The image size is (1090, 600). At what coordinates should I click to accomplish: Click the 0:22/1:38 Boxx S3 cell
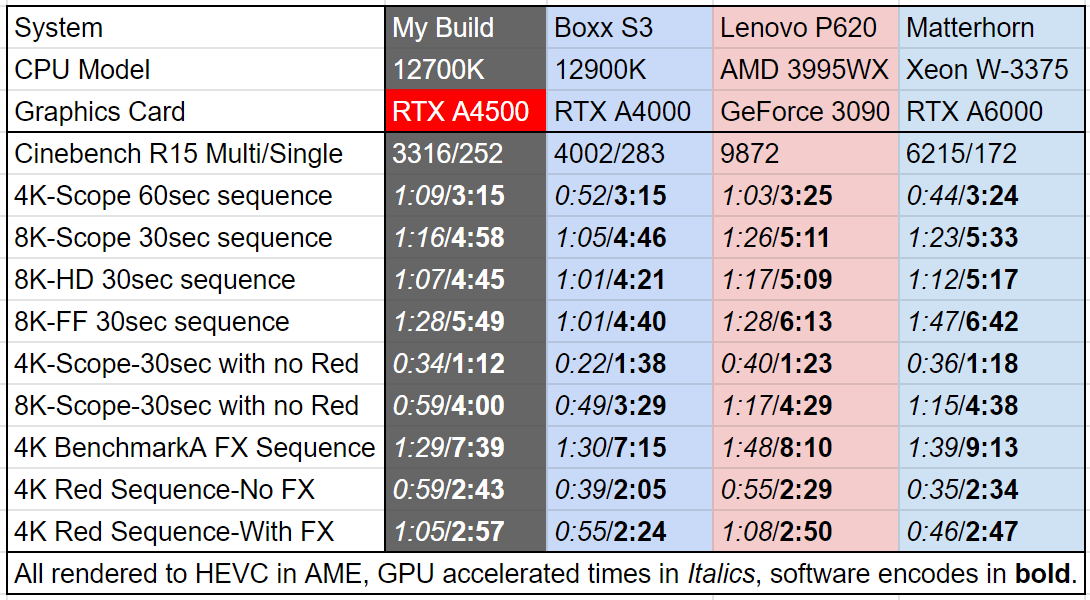[x=630, y=363]
